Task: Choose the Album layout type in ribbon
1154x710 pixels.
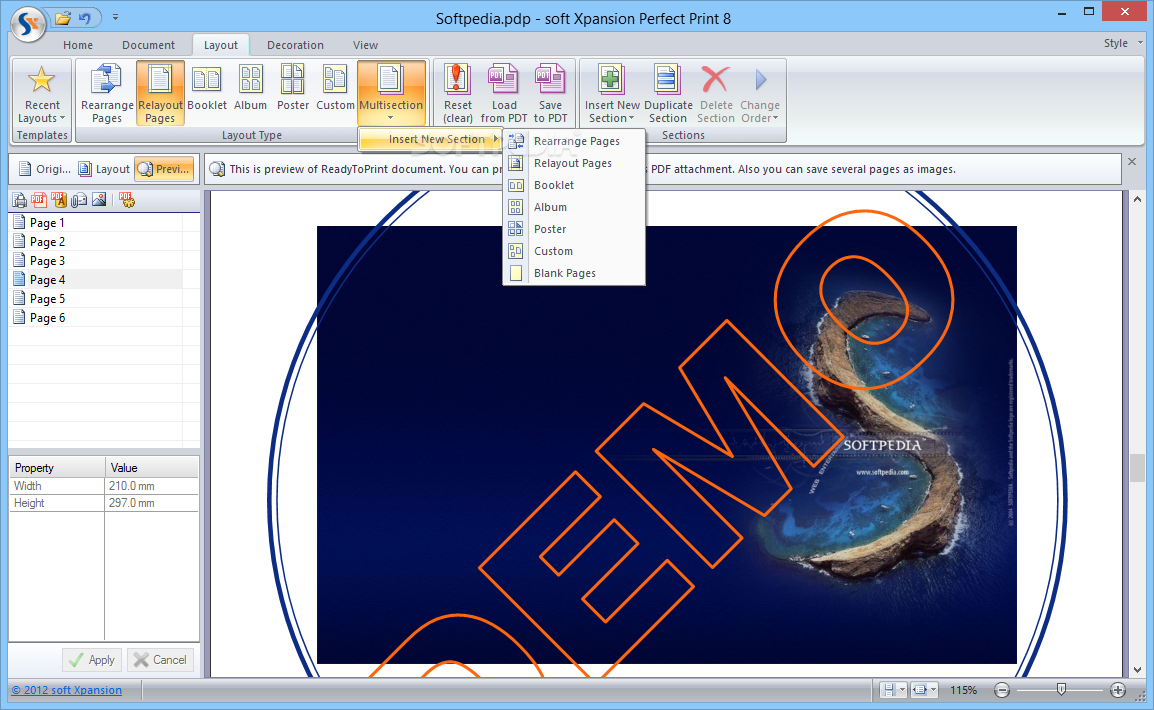Action: (x=250, y=88)
